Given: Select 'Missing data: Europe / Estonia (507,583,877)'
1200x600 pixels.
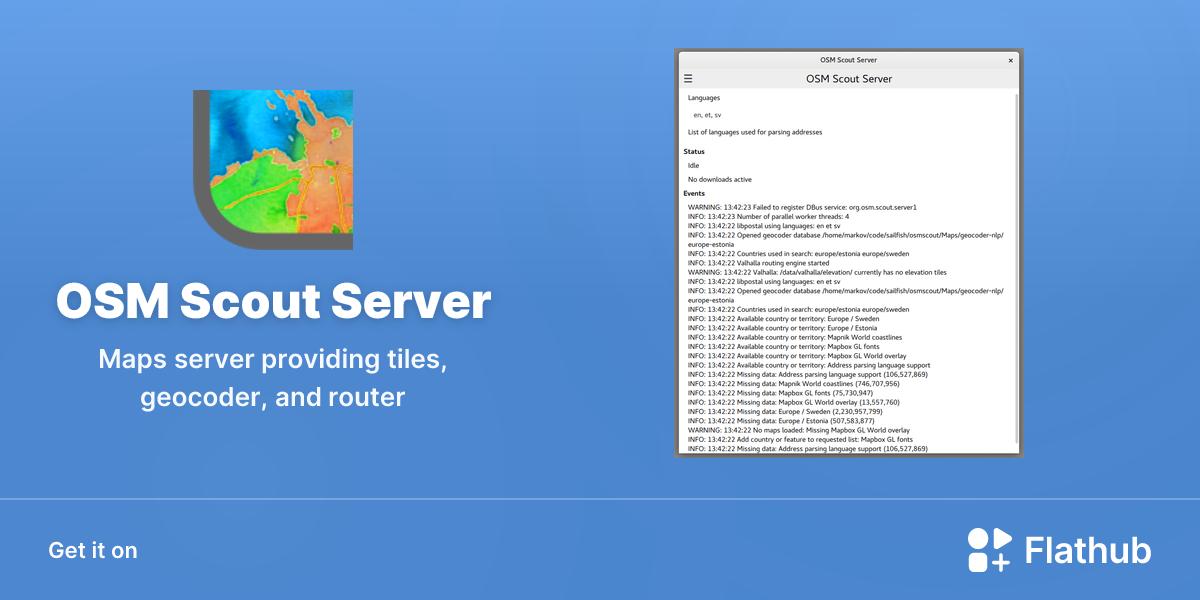Looking at the screenshot, I should pos(782,421).
